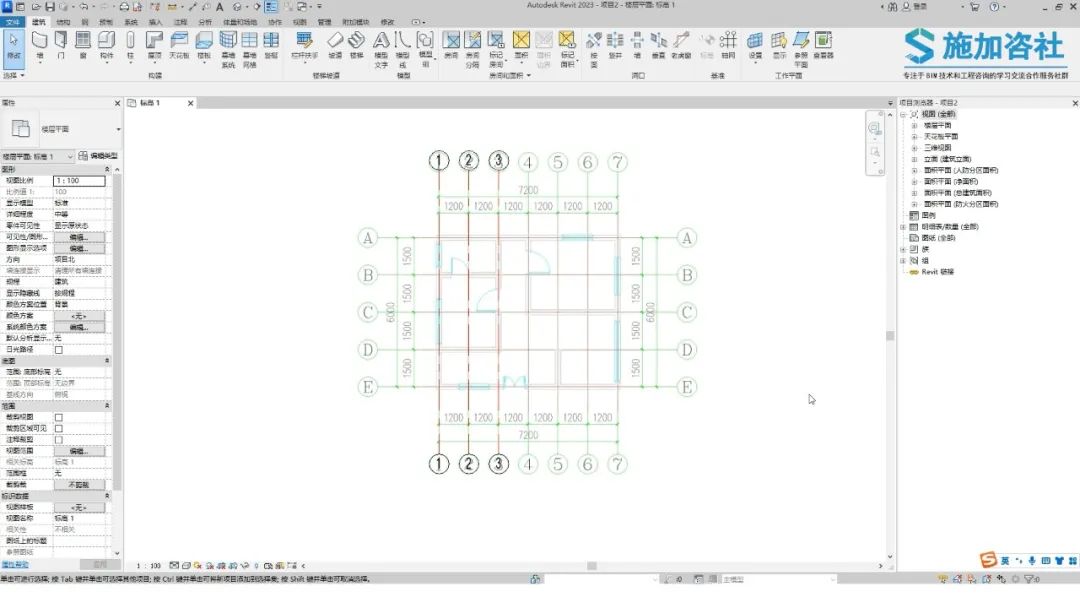Screen dimensions: 1080x608
Task: Toggle the 裁剪区域可见 checkbox
Action: pyautogui.click(x=59, y=428)
